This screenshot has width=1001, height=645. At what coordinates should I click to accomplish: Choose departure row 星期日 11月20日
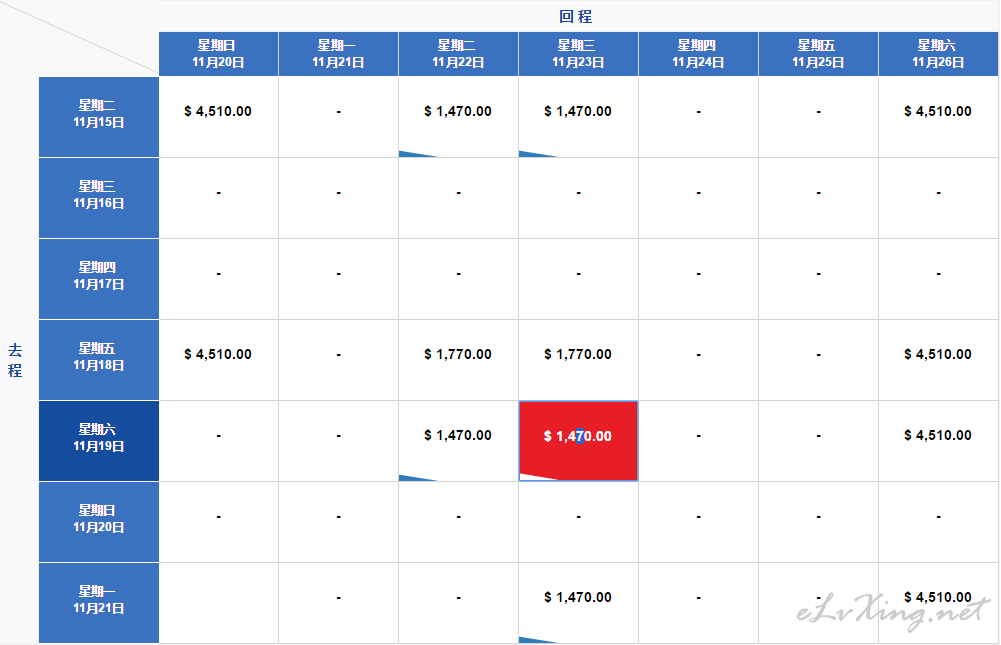(x=99, y=522)
